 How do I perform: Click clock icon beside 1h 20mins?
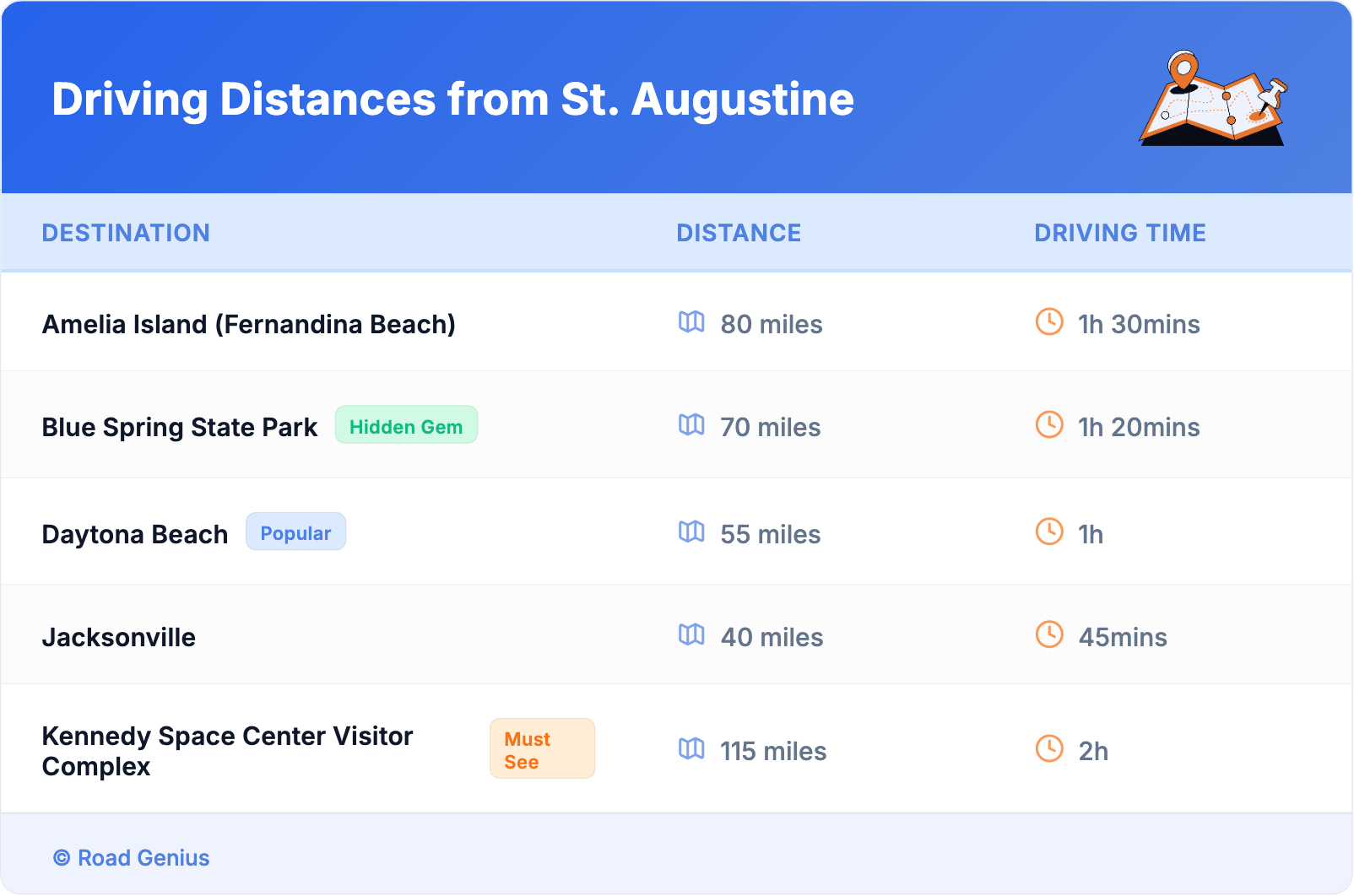(x=1049, y=425)
